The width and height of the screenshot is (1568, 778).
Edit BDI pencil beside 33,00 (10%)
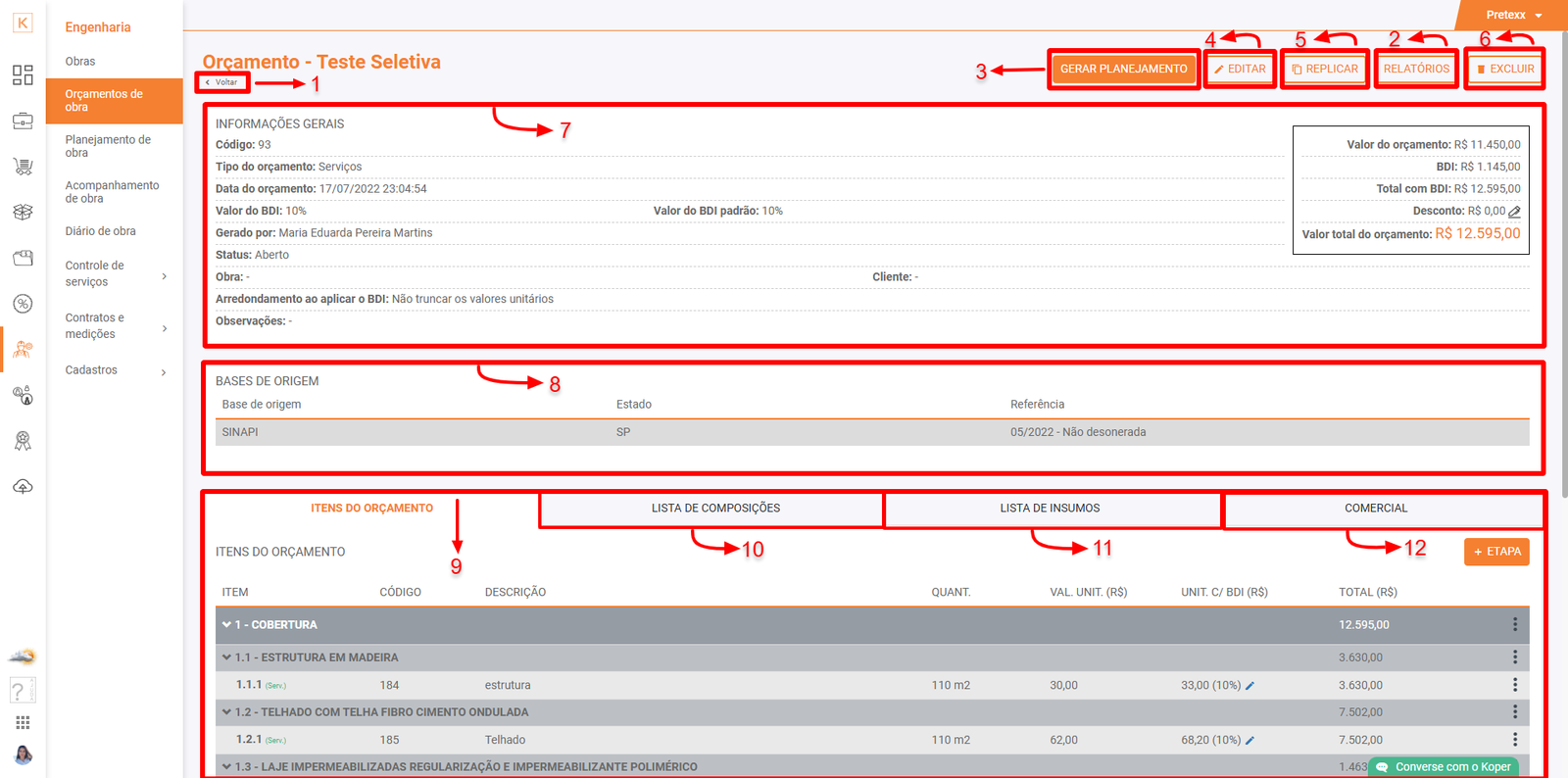[x=1250, y=686]
